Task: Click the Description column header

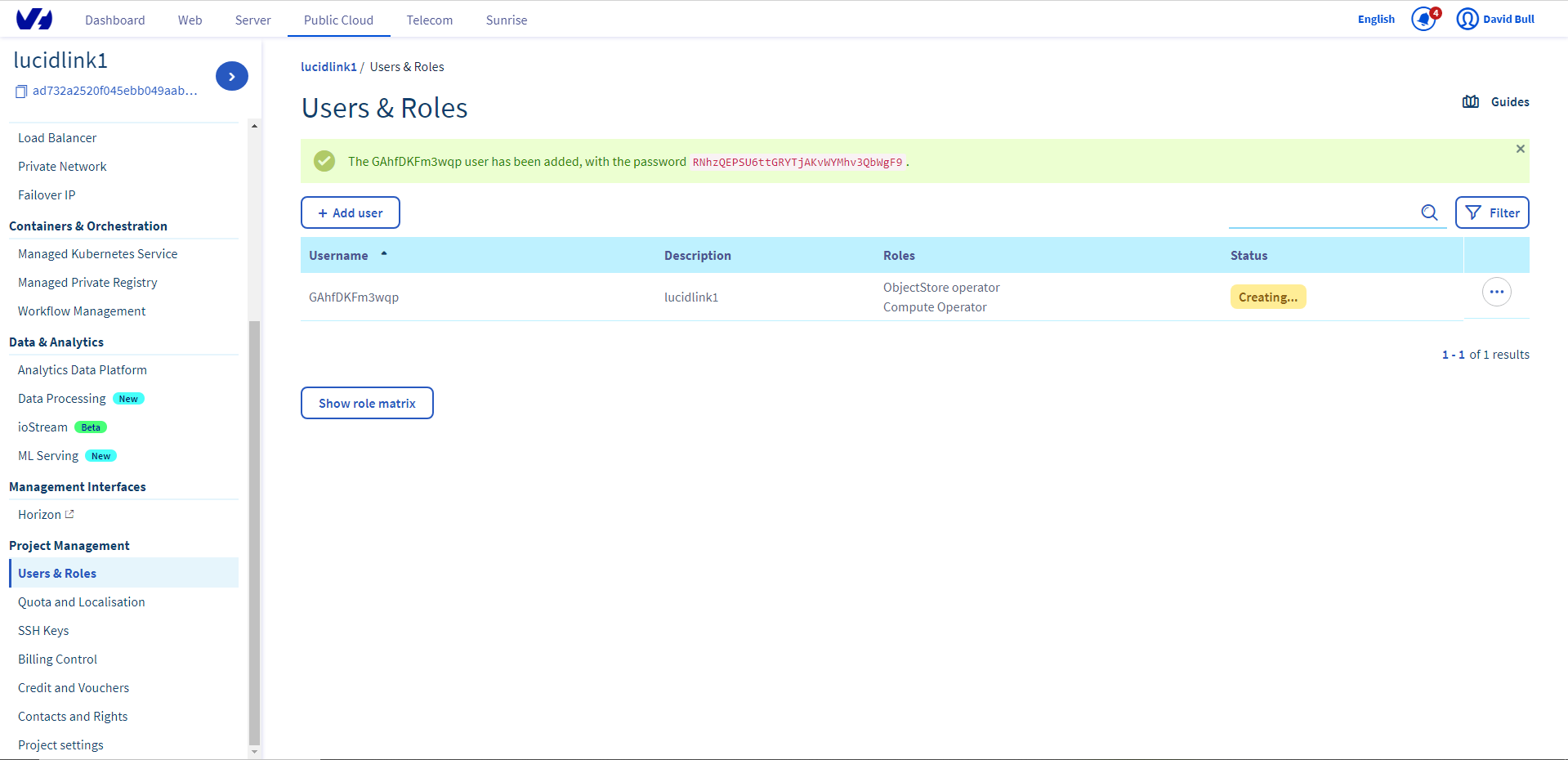Action: pos(698,256)
